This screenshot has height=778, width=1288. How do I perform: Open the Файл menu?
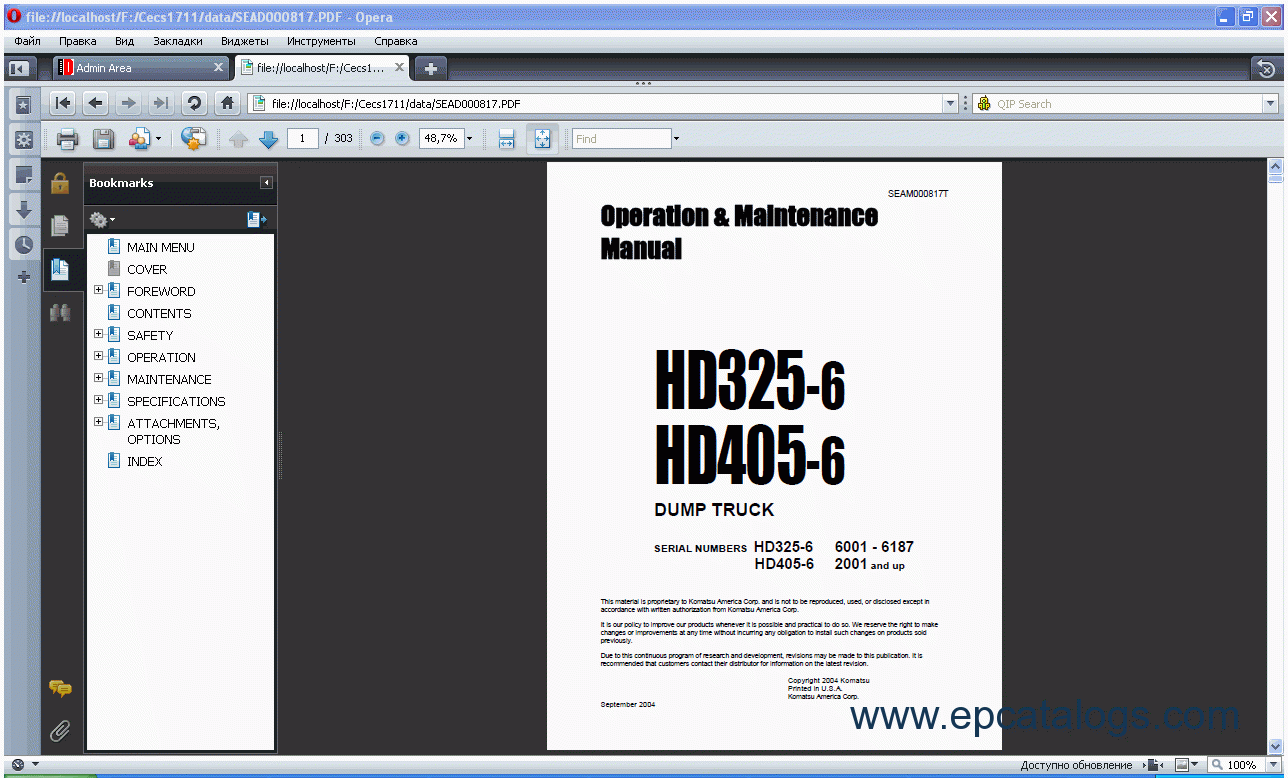coord(27,41)
